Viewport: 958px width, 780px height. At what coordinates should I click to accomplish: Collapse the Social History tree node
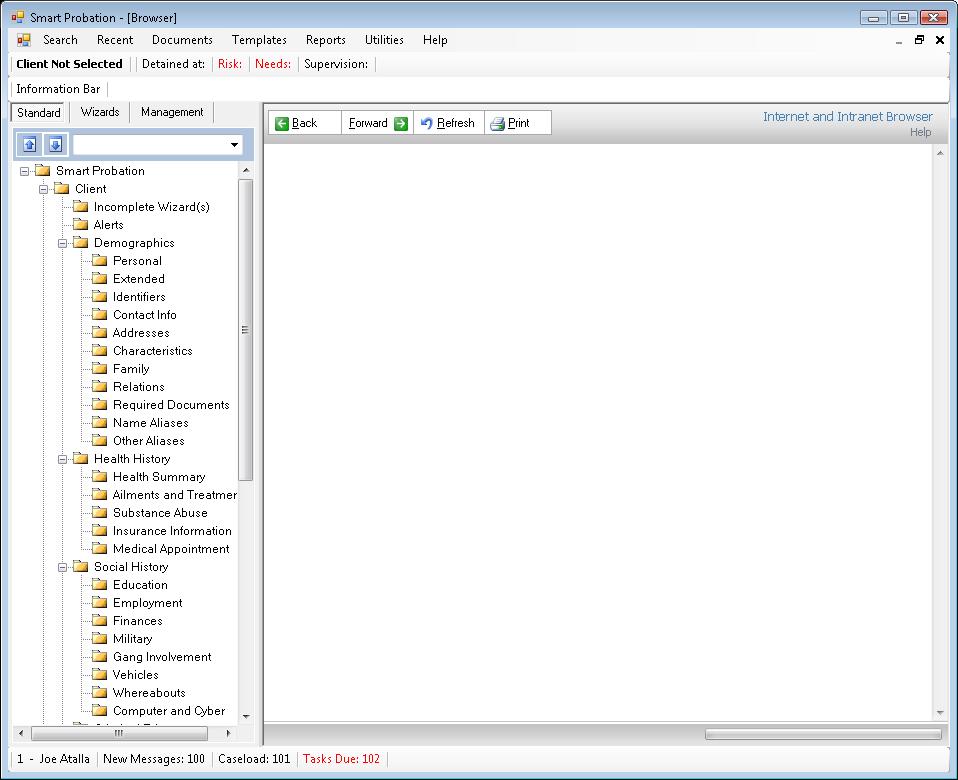click(x=62, y=567)
